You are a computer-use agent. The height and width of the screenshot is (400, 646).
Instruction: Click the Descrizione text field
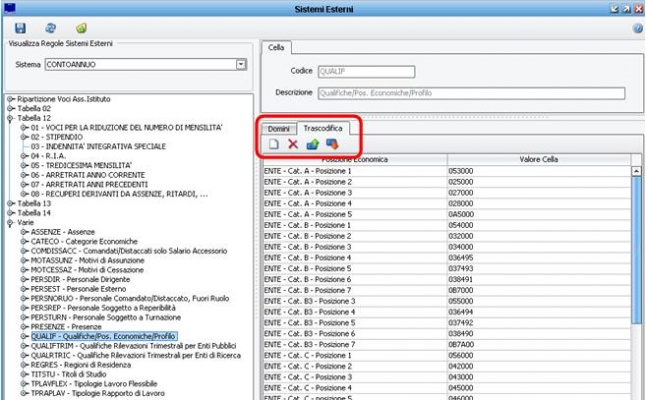(x=470, y=93)
